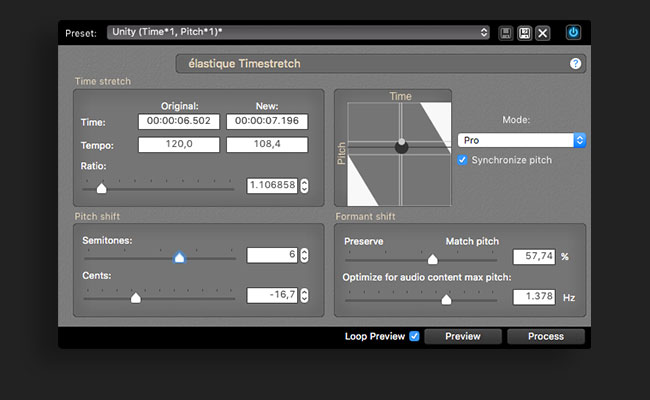This screenshot has width=650, height=400.
Task: Click the Semitones value stepper arrows
Action: (304, 255)
